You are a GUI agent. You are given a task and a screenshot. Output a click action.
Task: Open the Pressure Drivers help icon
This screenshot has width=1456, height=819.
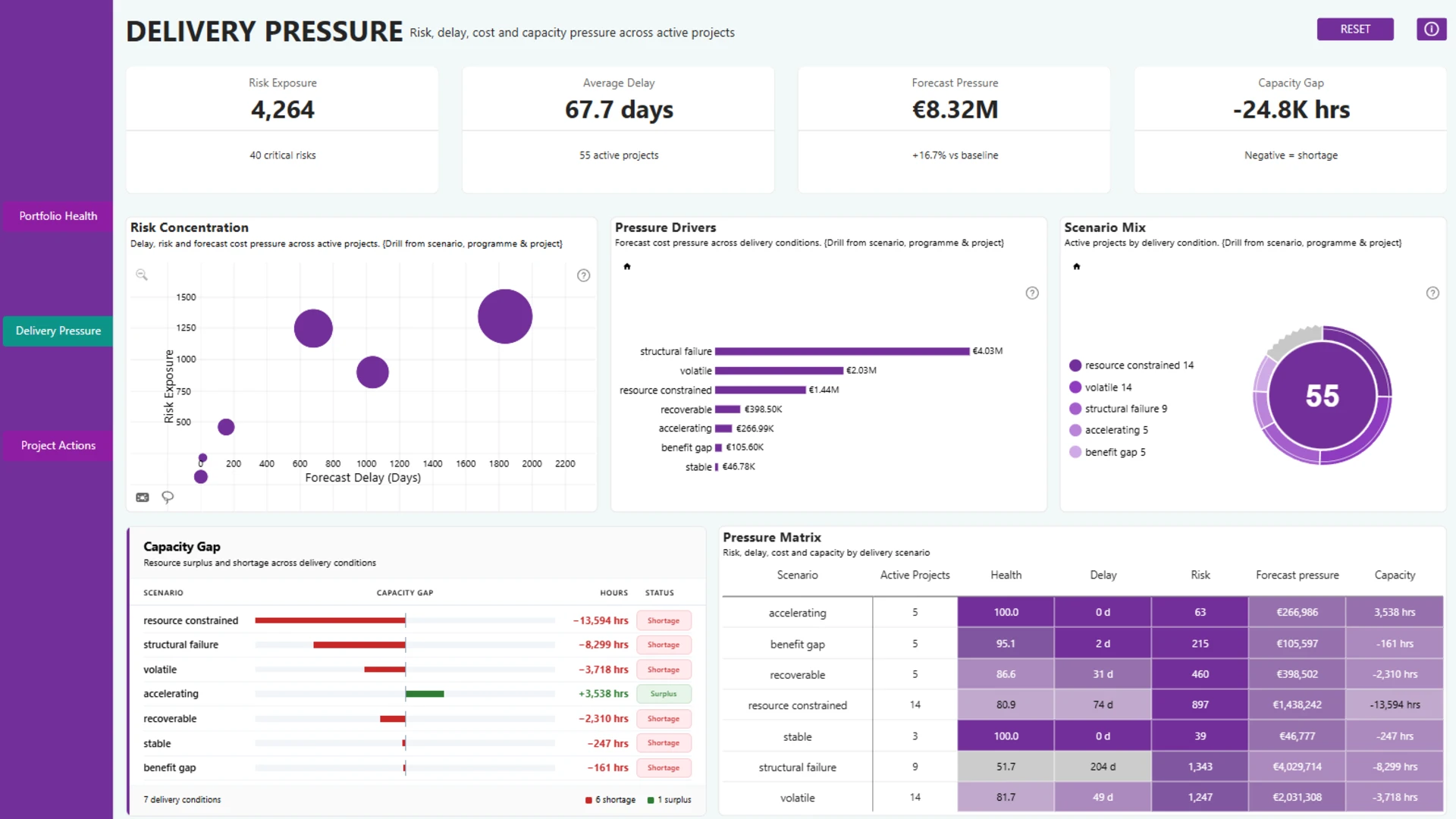pos(1032,293)
